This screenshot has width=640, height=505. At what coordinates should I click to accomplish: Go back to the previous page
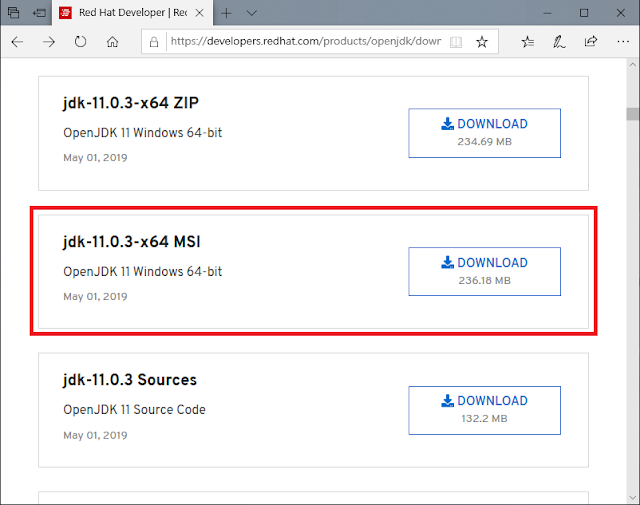pyautogui.click(x=17, y=42)
